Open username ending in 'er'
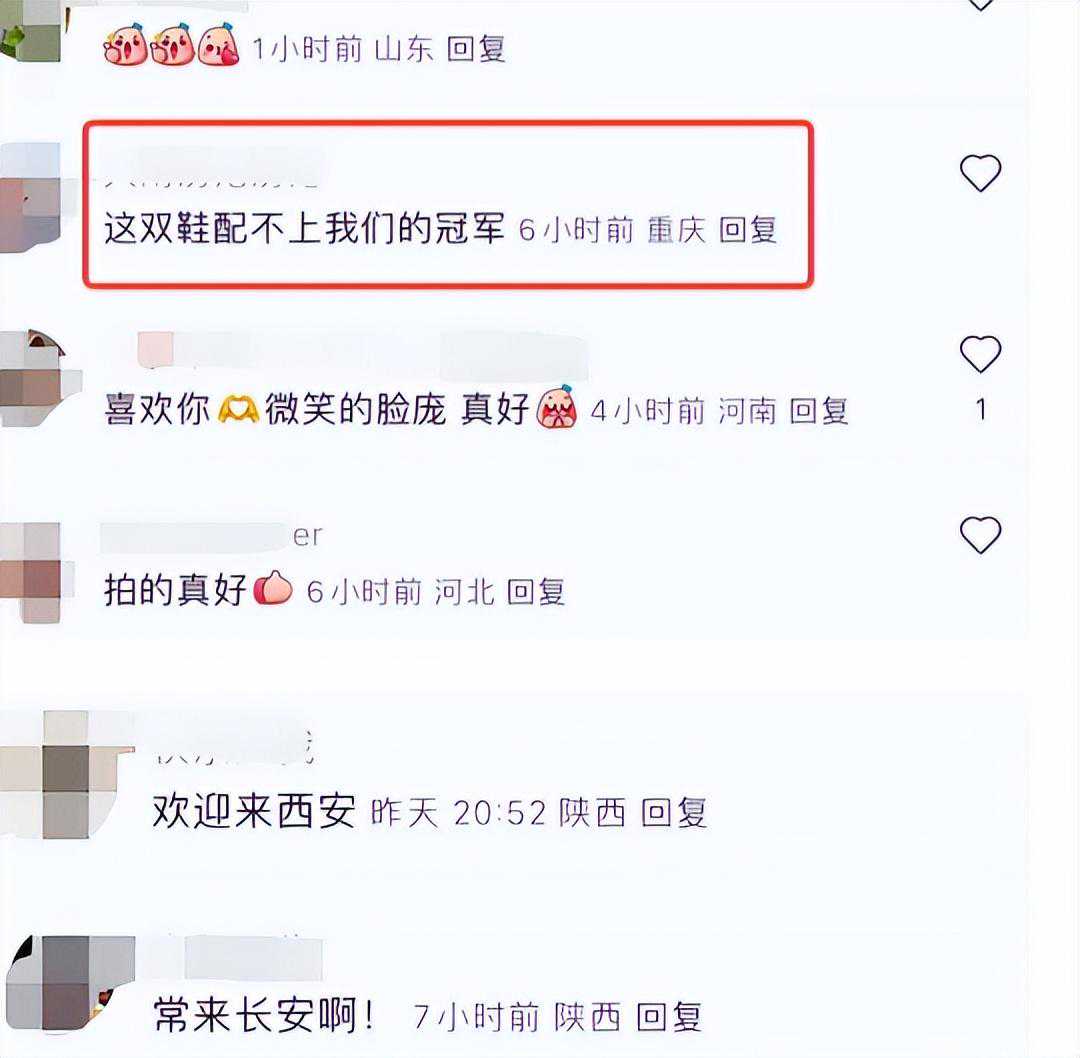The image size is (1080, 1058). [x=211, y=536]
